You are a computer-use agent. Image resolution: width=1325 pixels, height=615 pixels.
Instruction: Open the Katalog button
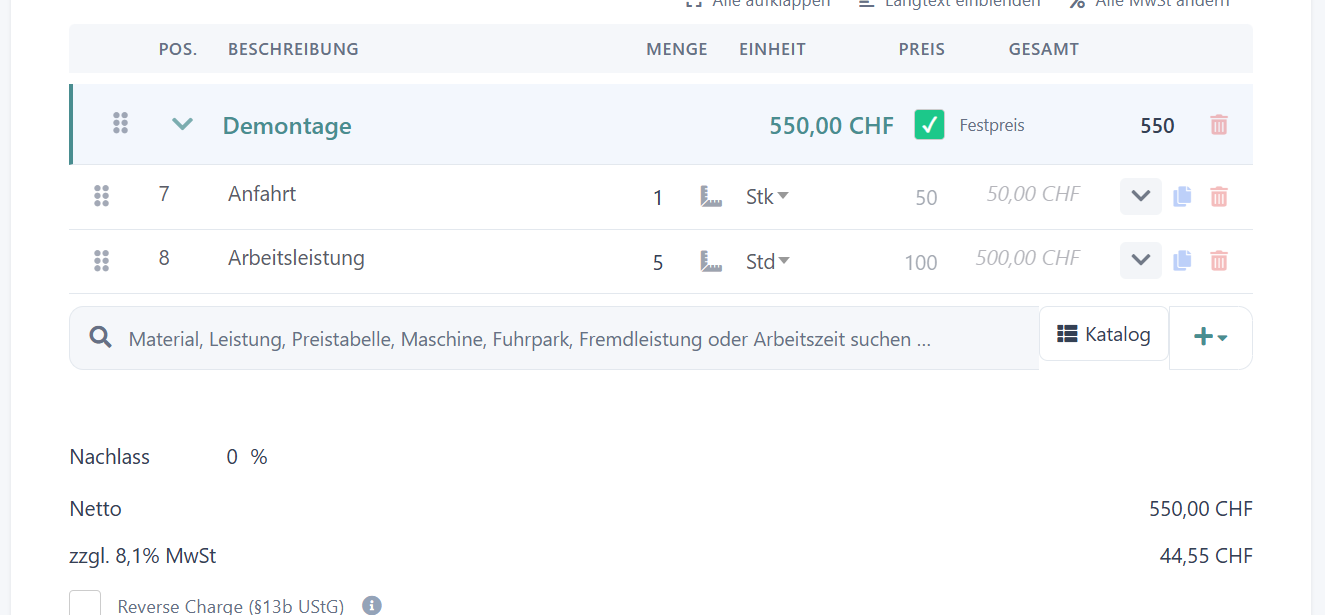click(1104, 334)
